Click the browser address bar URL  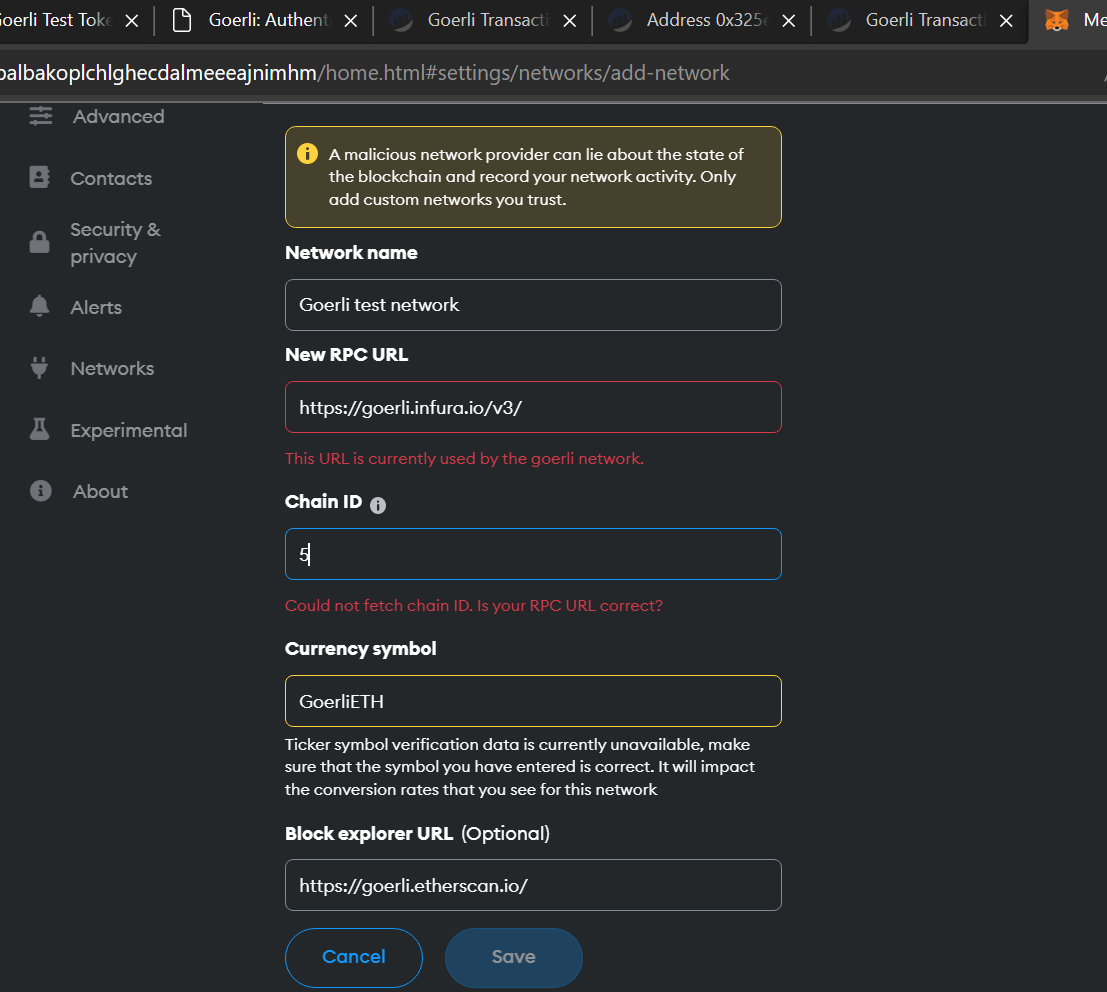(364, 73)
